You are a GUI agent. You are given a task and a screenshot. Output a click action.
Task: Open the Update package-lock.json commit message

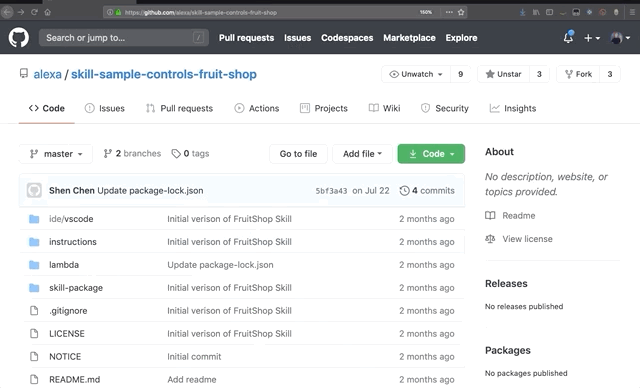click(x=150, y=191)
